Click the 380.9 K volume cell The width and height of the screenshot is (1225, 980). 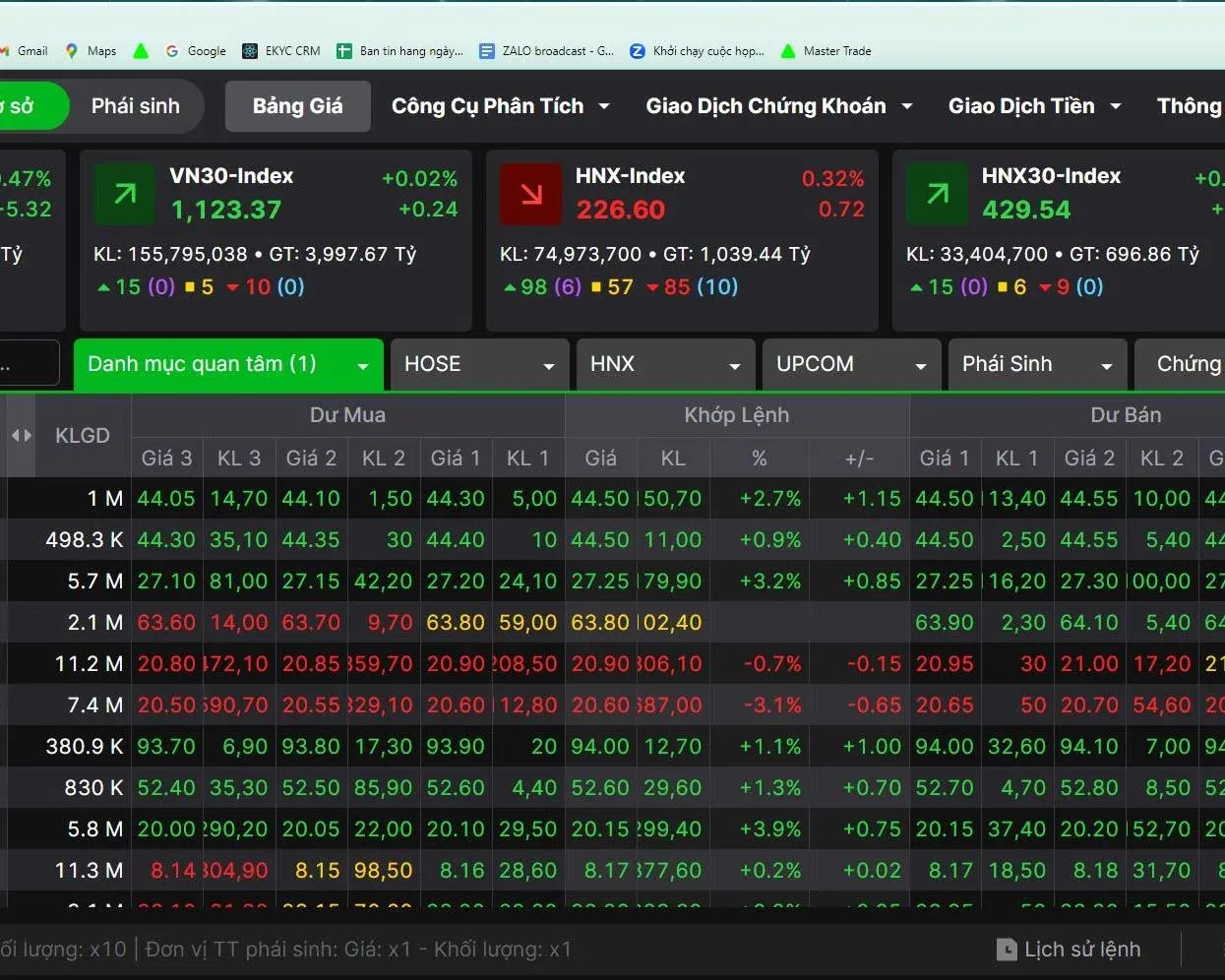85,747
